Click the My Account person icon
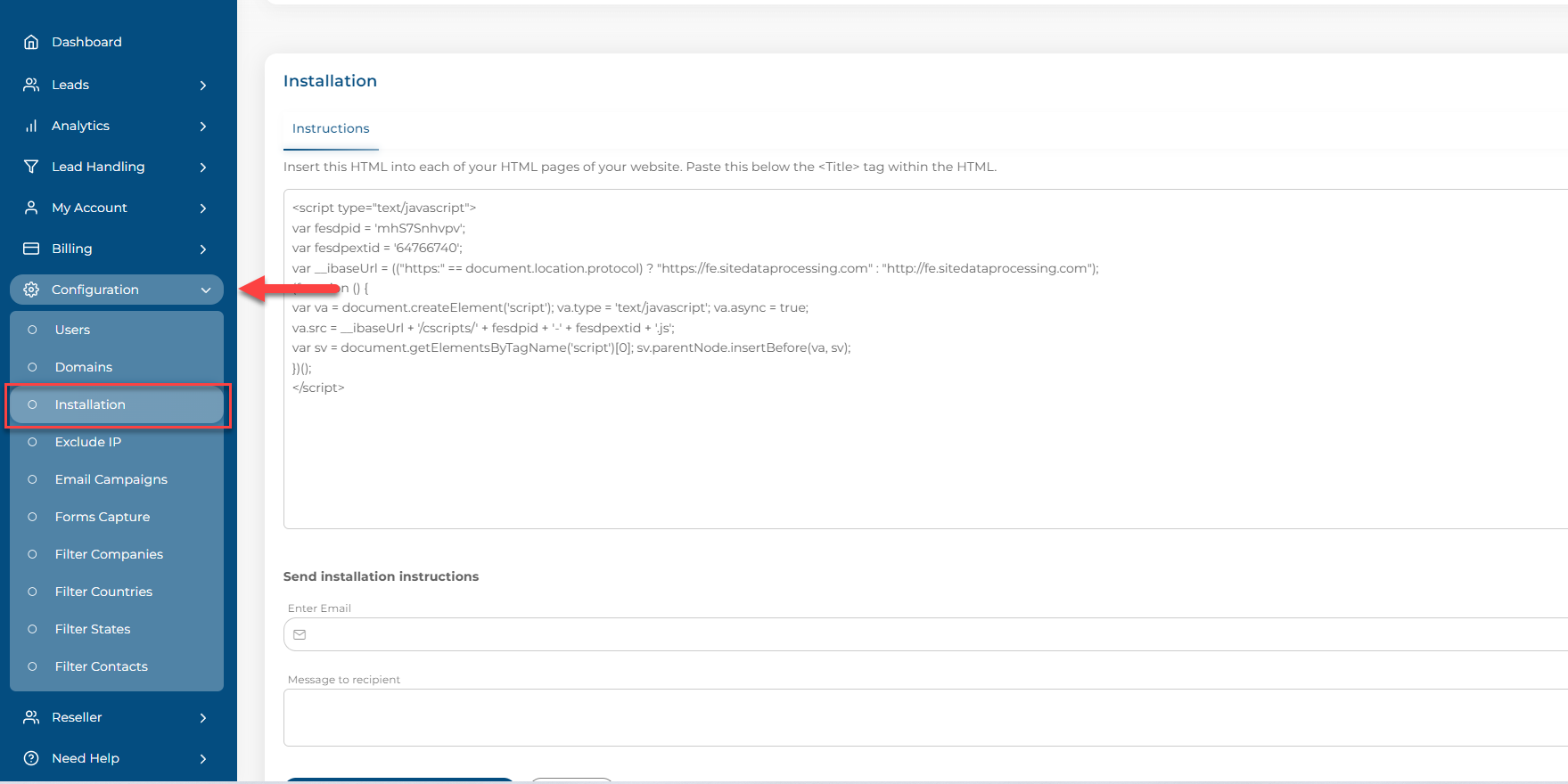The height and width of the screenshot is (784, 1568). [31, 208]
